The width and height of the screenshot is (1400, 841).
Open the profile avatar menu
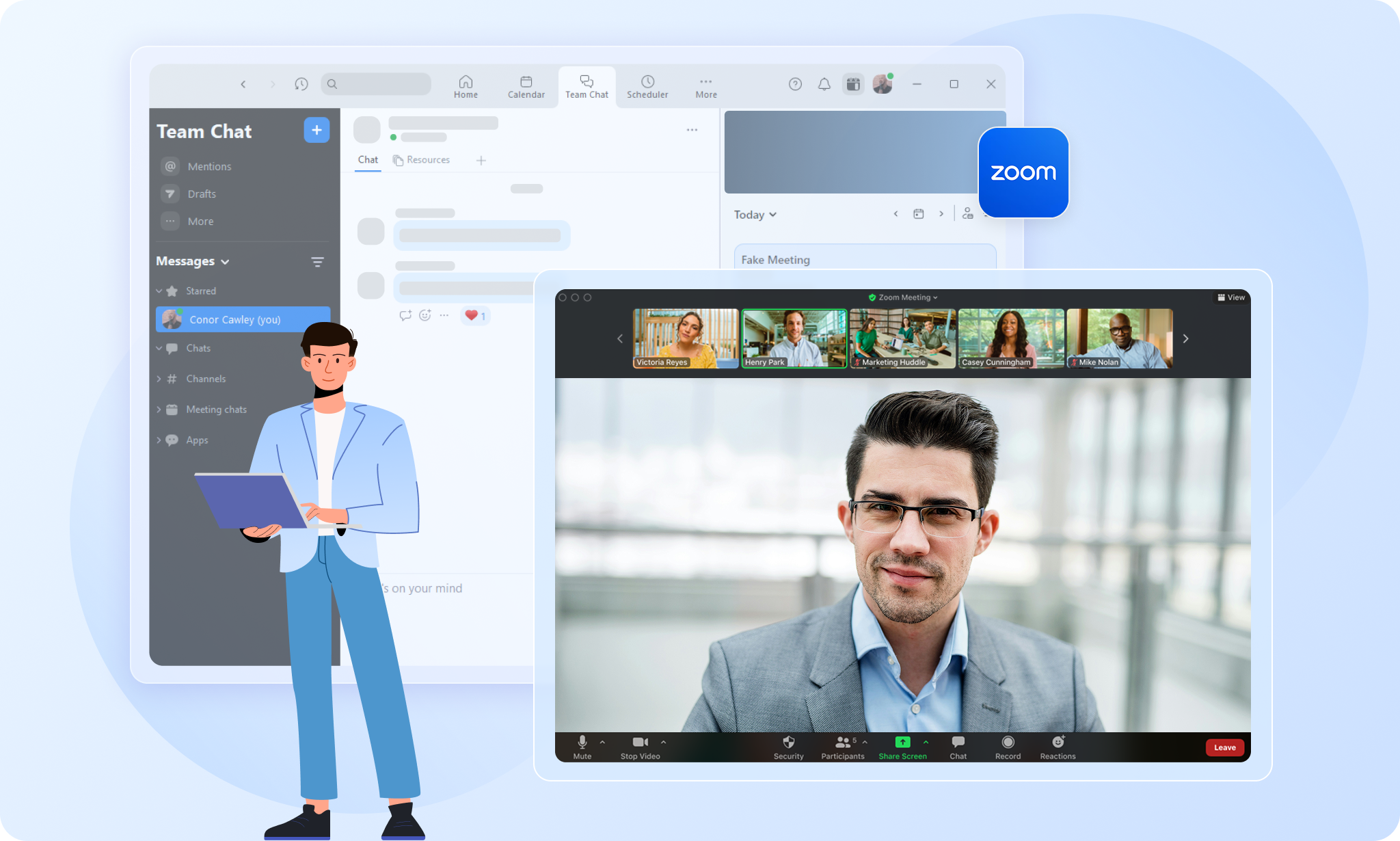(883, 84)
